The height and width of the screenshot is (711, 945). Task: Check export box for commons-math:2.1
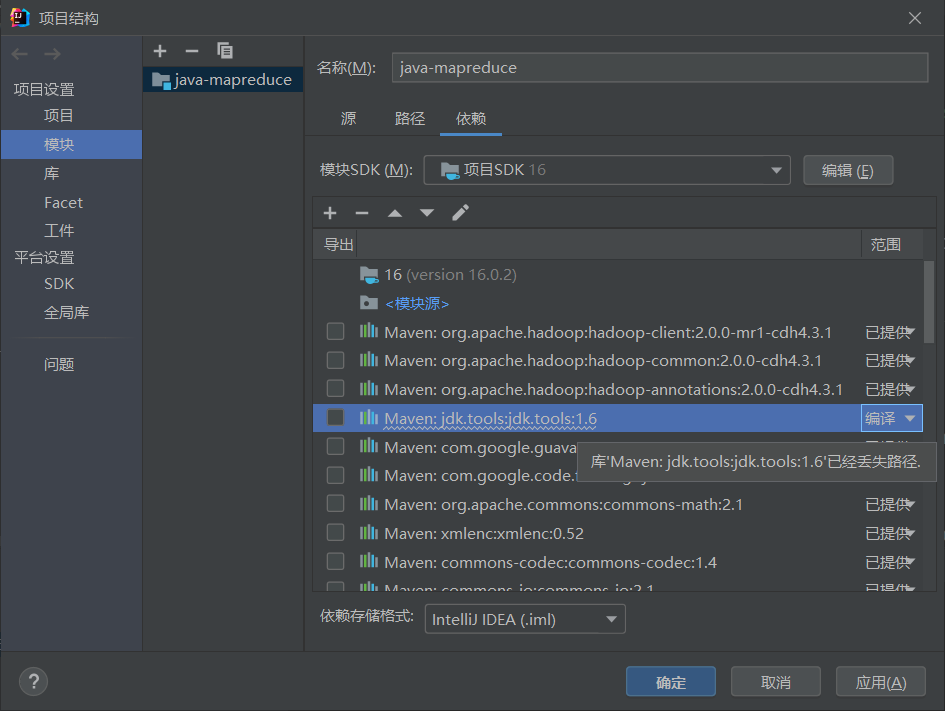(336, 504)
